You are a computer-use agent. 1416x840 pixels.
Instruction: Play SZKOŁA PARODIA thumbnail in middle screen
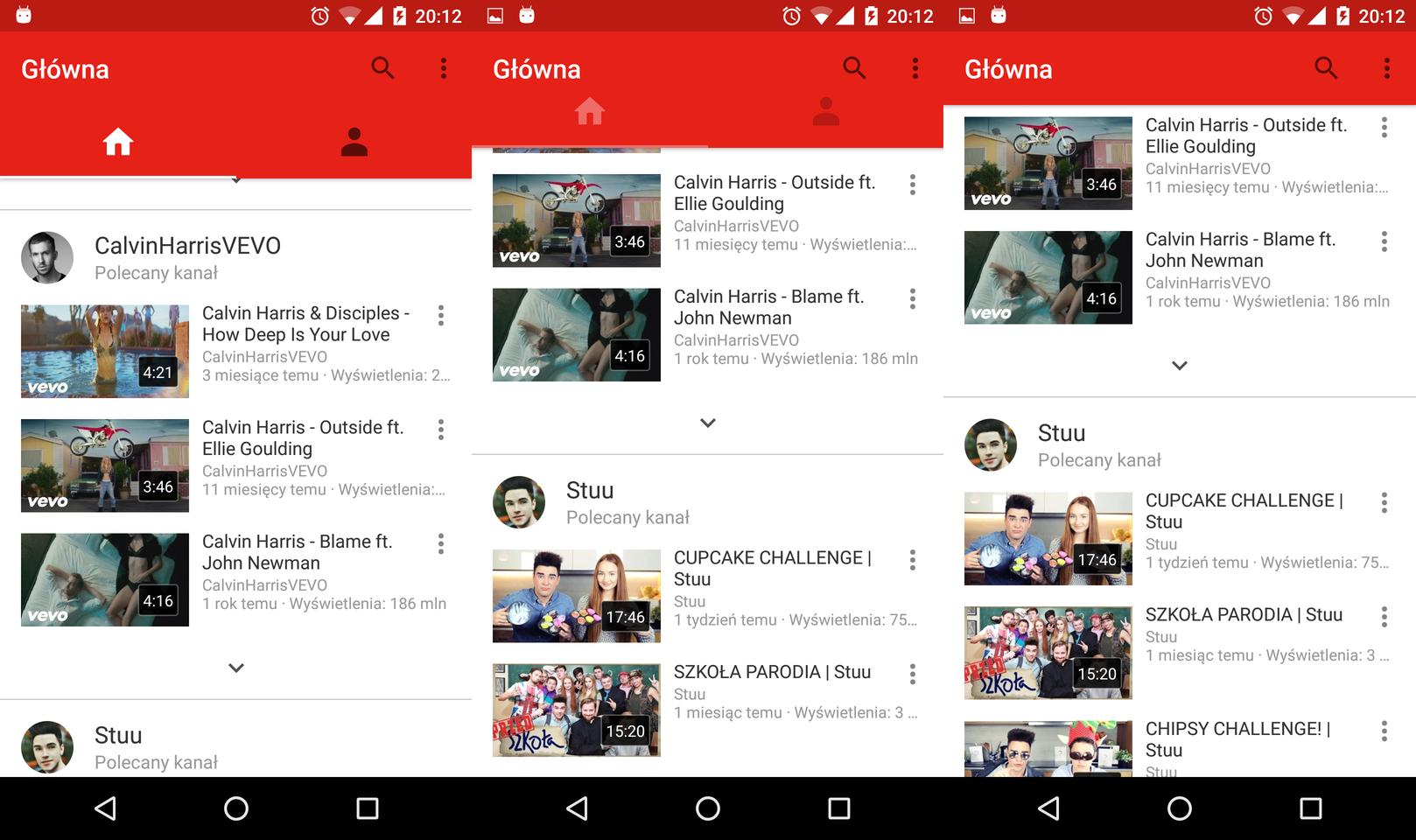click(x=577, y=710)
